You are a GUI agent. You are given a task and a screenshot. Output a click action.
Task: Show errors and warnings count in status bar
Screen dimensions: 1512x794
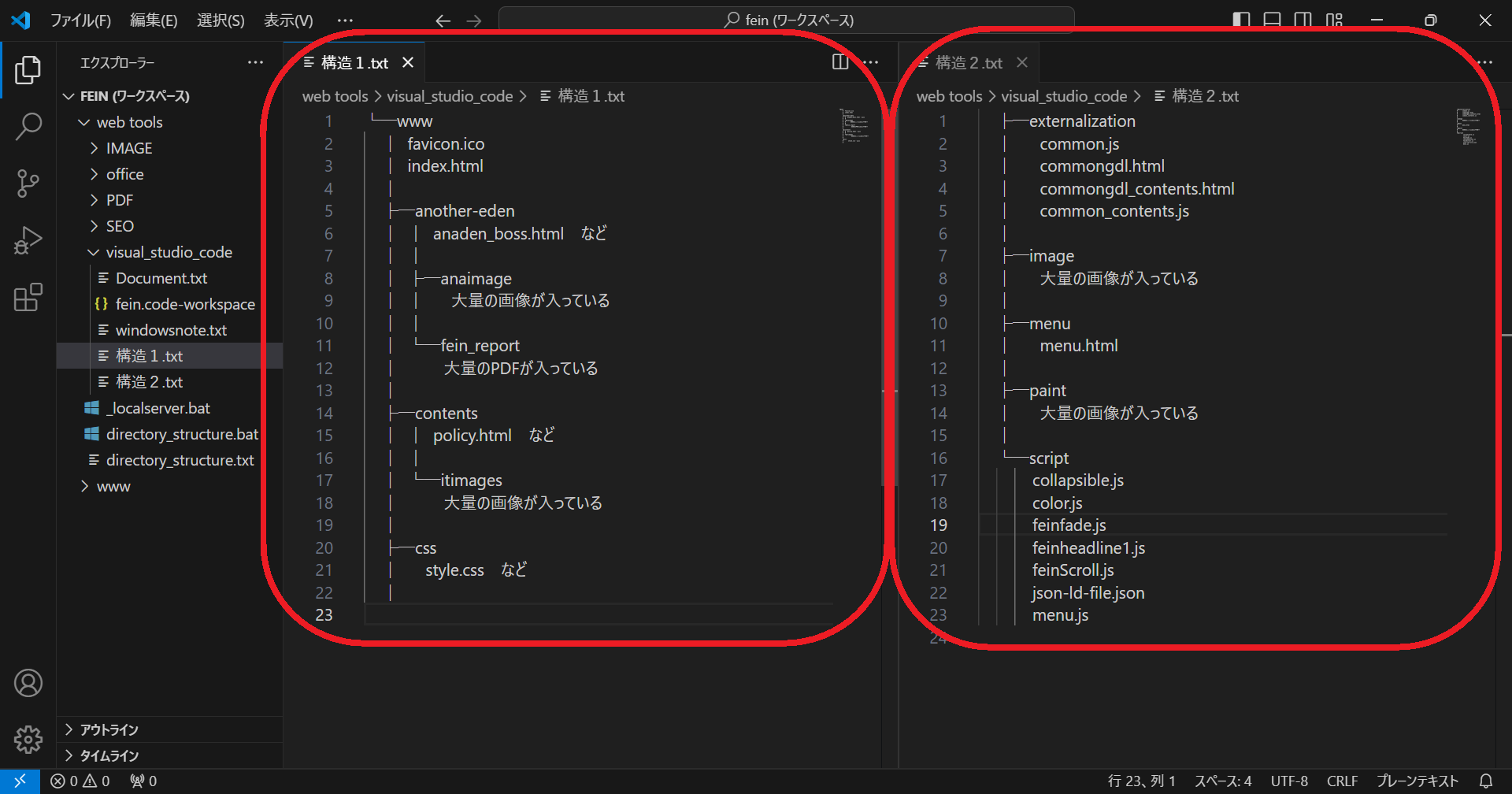point(80,781)
